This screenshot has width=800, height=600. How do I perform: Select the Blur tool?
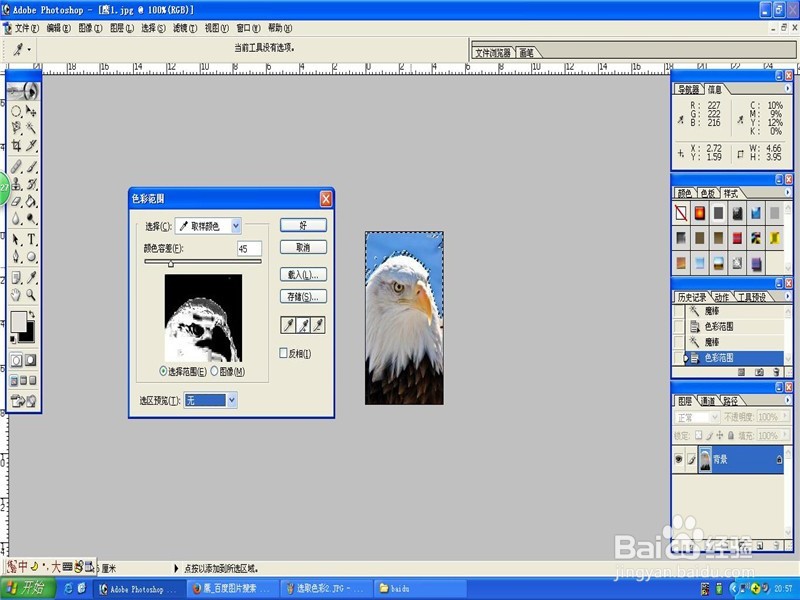16,218
